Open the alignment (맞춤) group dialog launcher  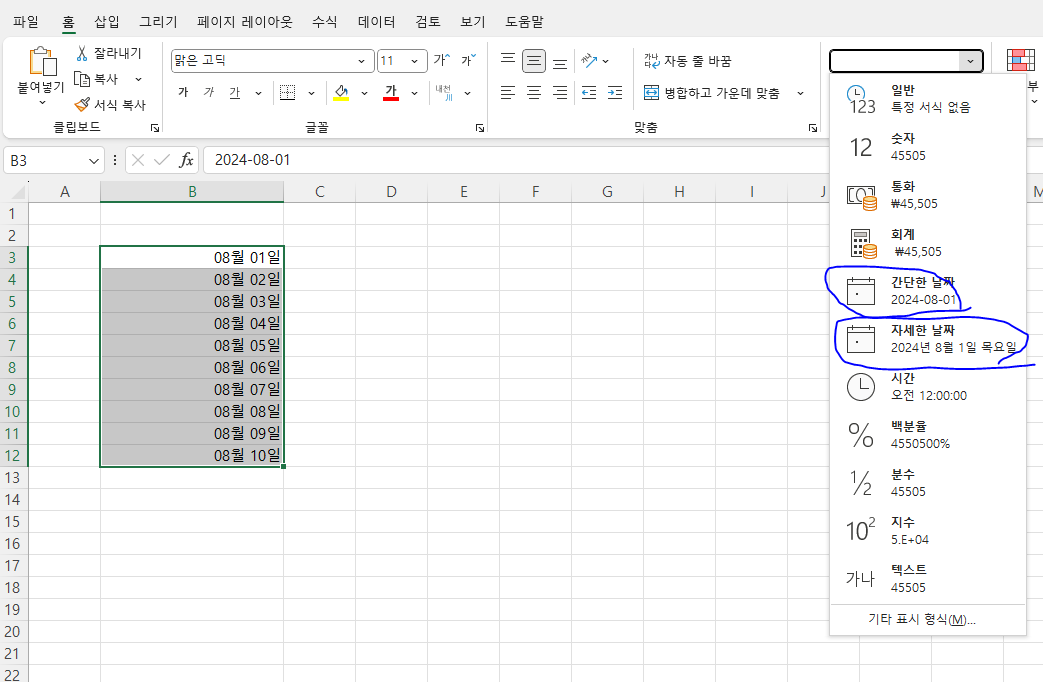(x=813, y=128)
